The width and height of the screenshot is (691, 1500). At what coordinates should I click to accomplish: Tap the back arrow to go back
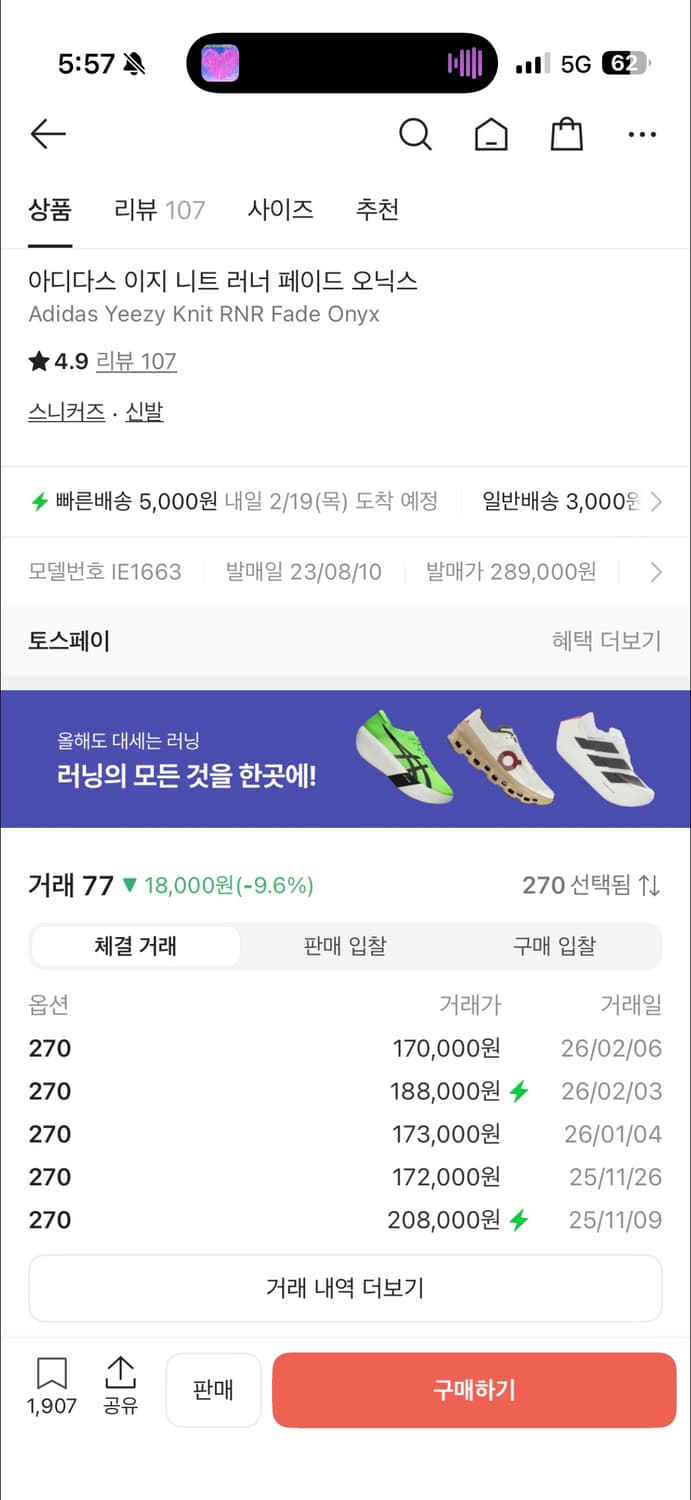47,134
